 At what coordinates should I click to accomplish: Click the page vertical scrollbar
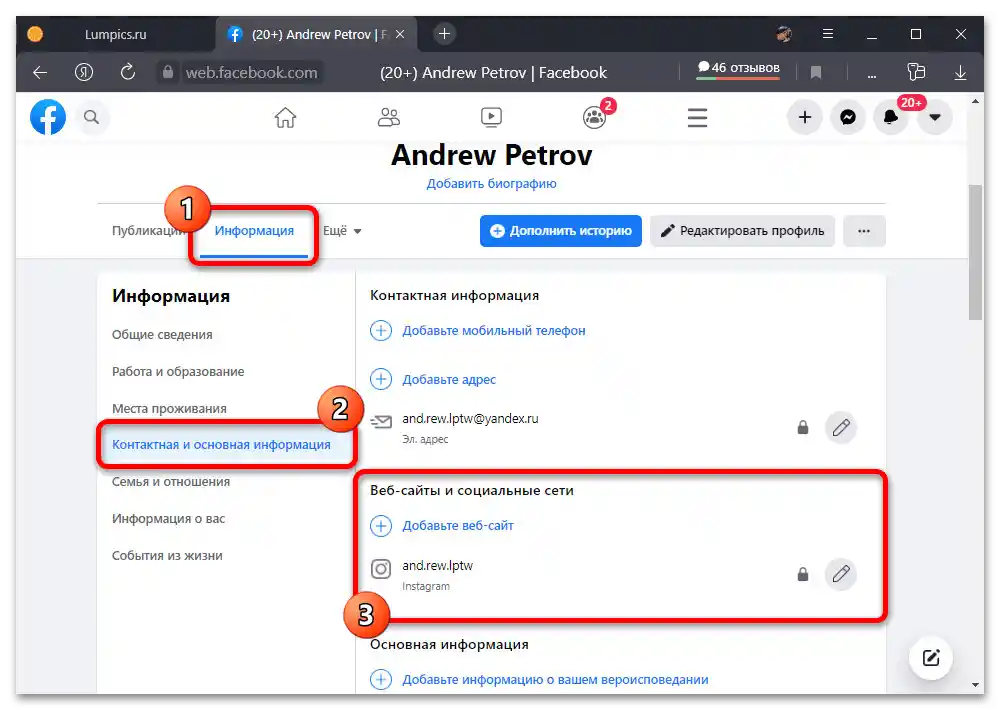975,253
